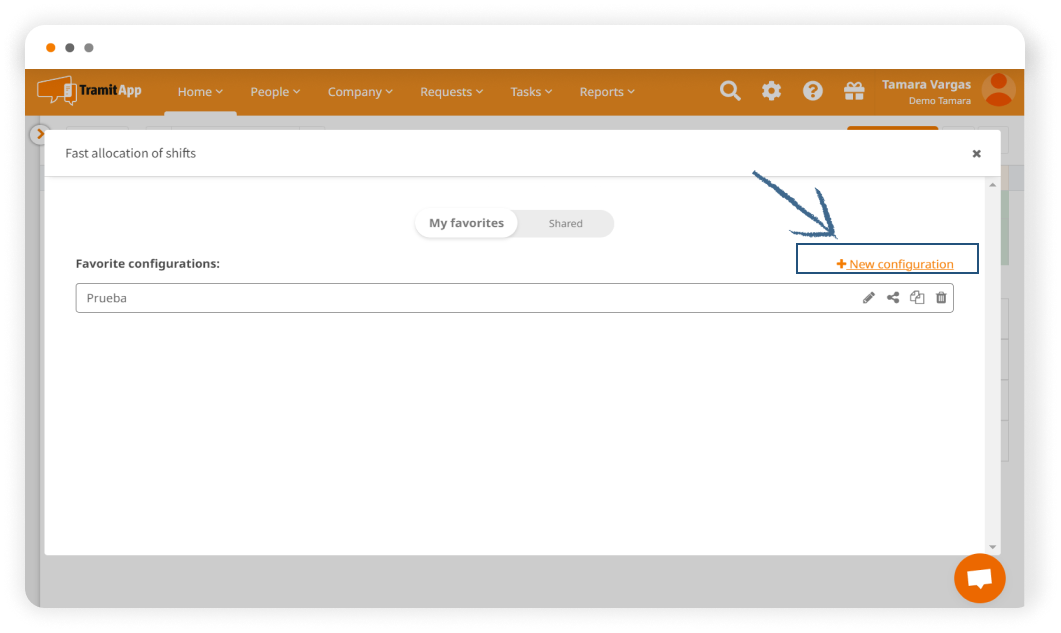
Task: Switch to My favorites toggle option
Action: [x=466, y=223]
